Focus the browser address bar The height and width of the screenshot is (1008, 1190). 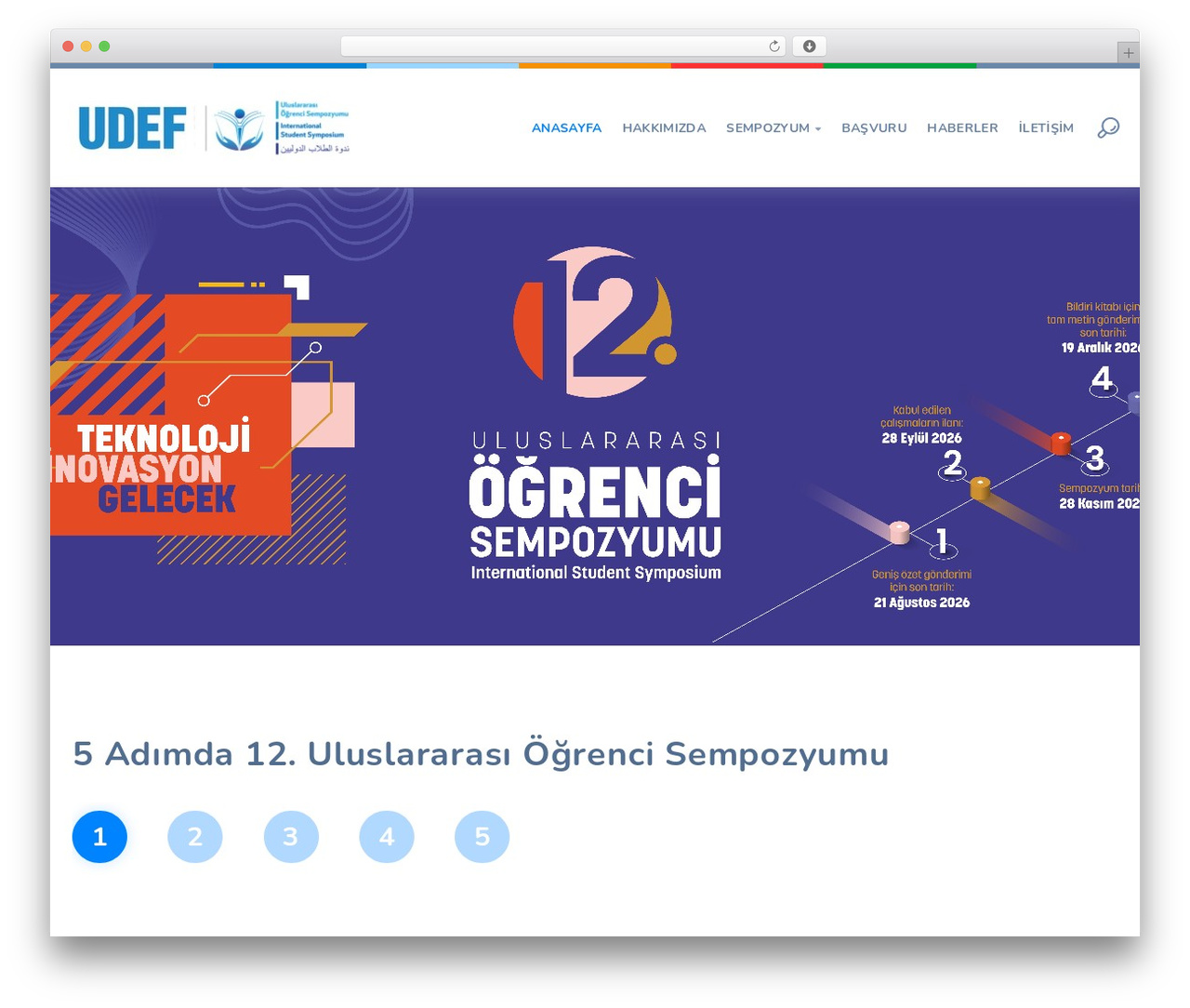coord(563,46)
